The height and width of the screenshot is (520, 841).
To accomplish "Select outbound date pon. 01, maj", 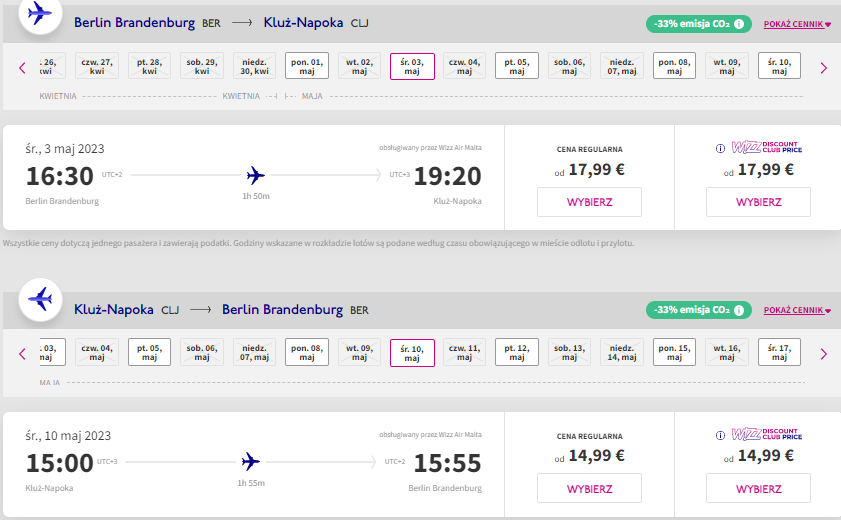I will (307, 66).
